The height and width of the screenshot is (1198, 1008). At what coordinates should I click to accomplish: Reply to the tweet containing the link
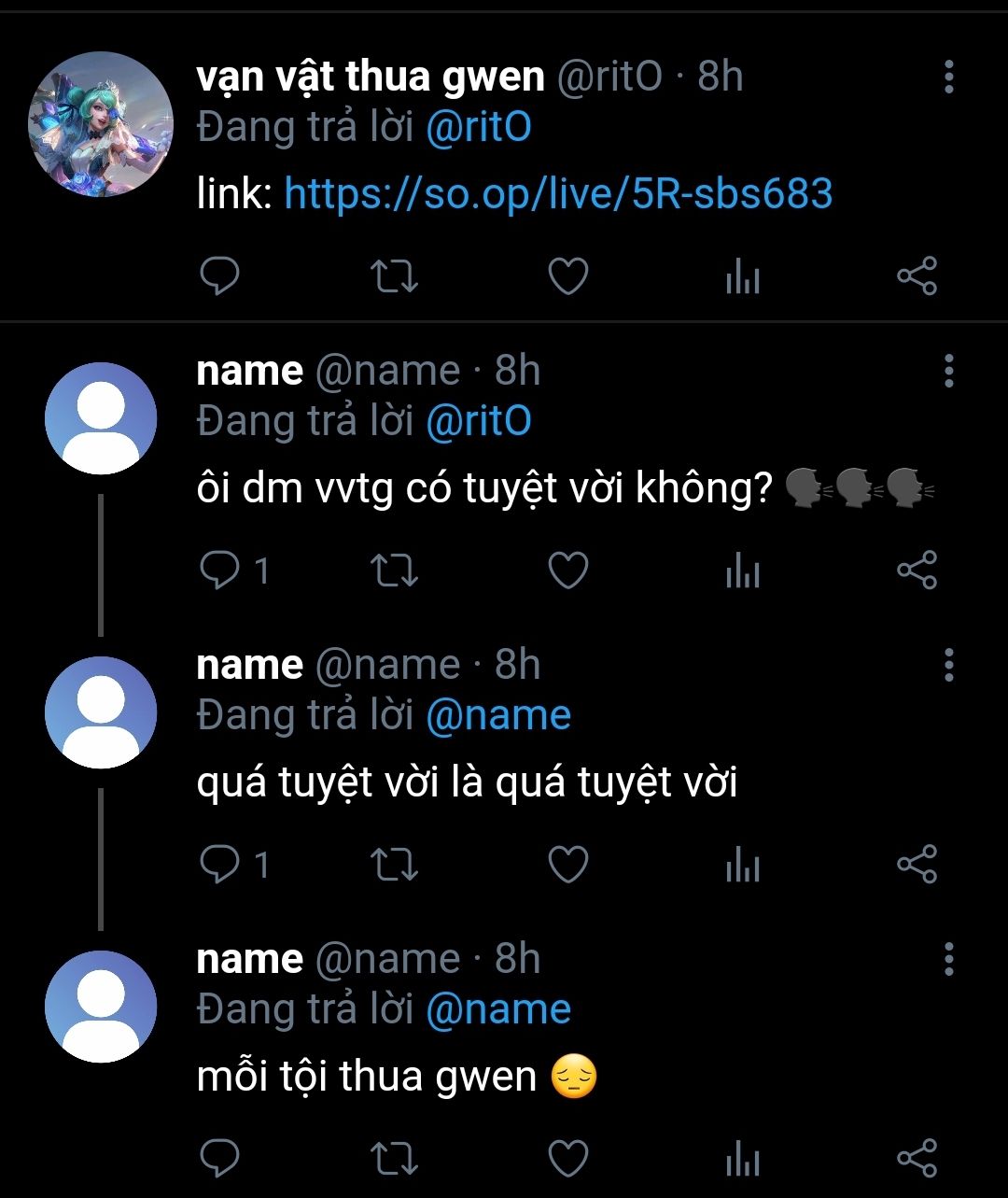point(220,276)
